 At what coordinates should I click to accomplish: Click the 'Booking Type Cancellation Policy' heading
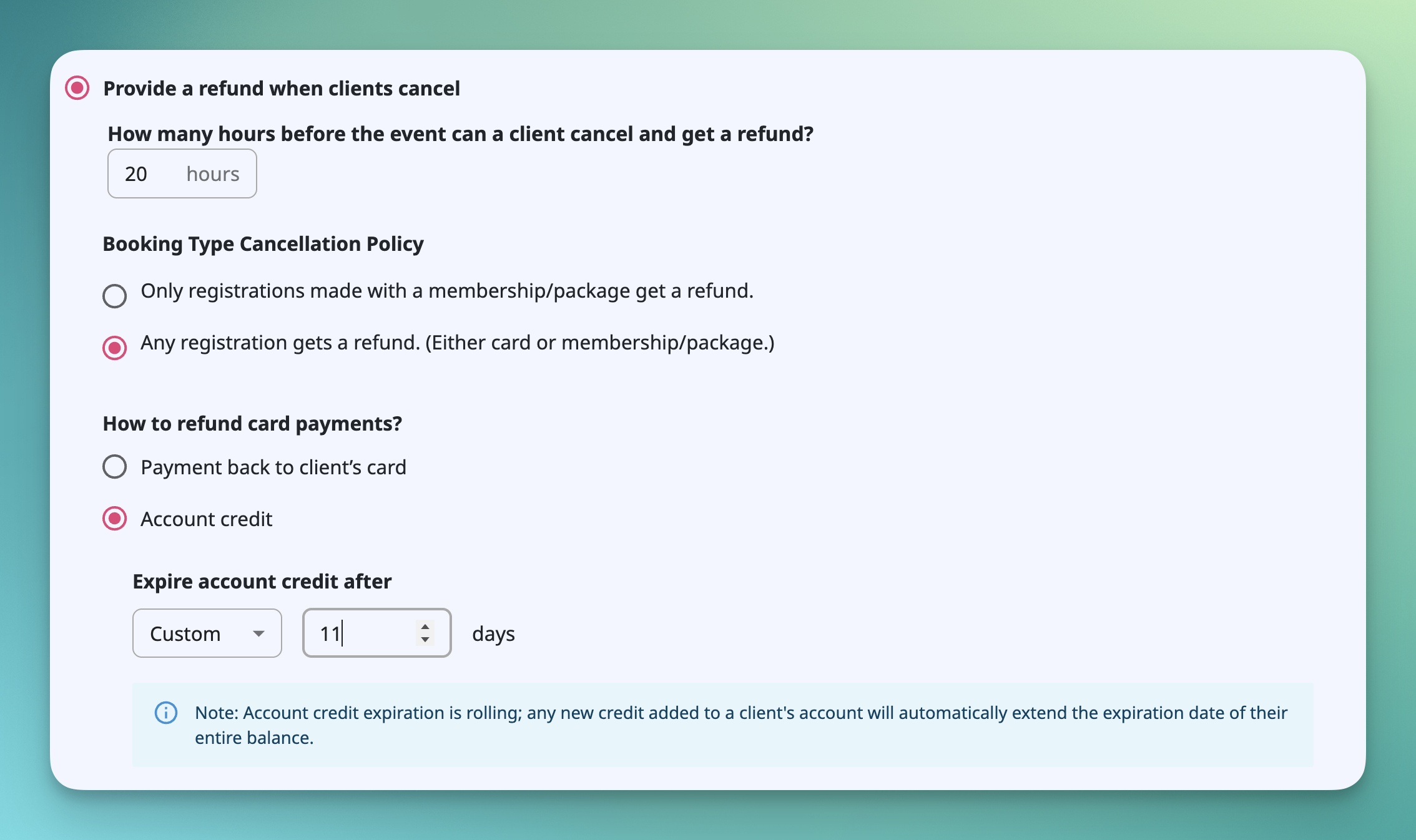click(263, 243)
